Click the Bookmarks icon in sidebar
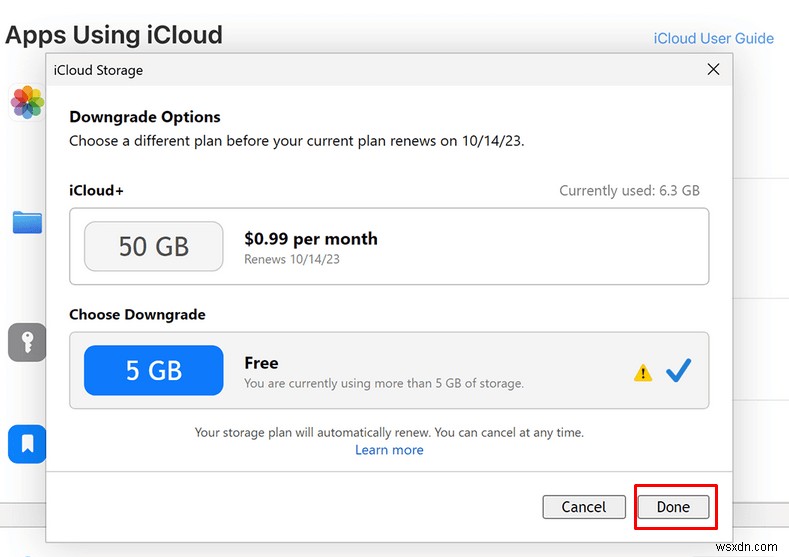 click(x=27, y=444)
